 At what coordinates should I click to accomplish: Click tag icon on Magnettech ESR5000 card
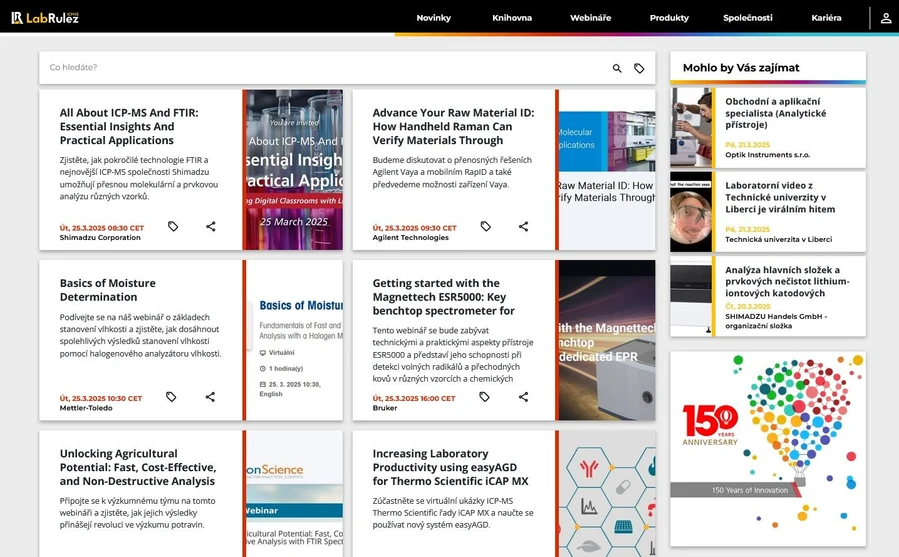point(484,397)
